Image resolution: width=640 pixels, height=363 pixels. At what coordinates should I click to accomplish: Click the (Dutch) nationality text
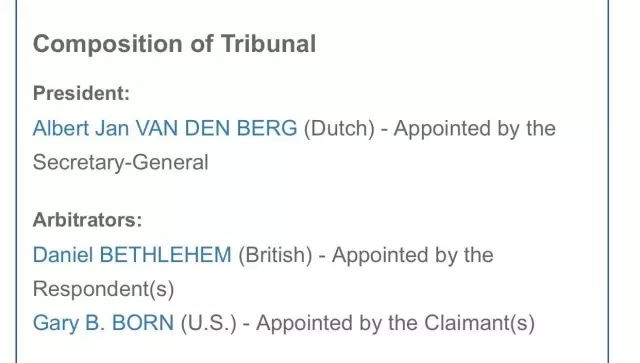point(339,129)
